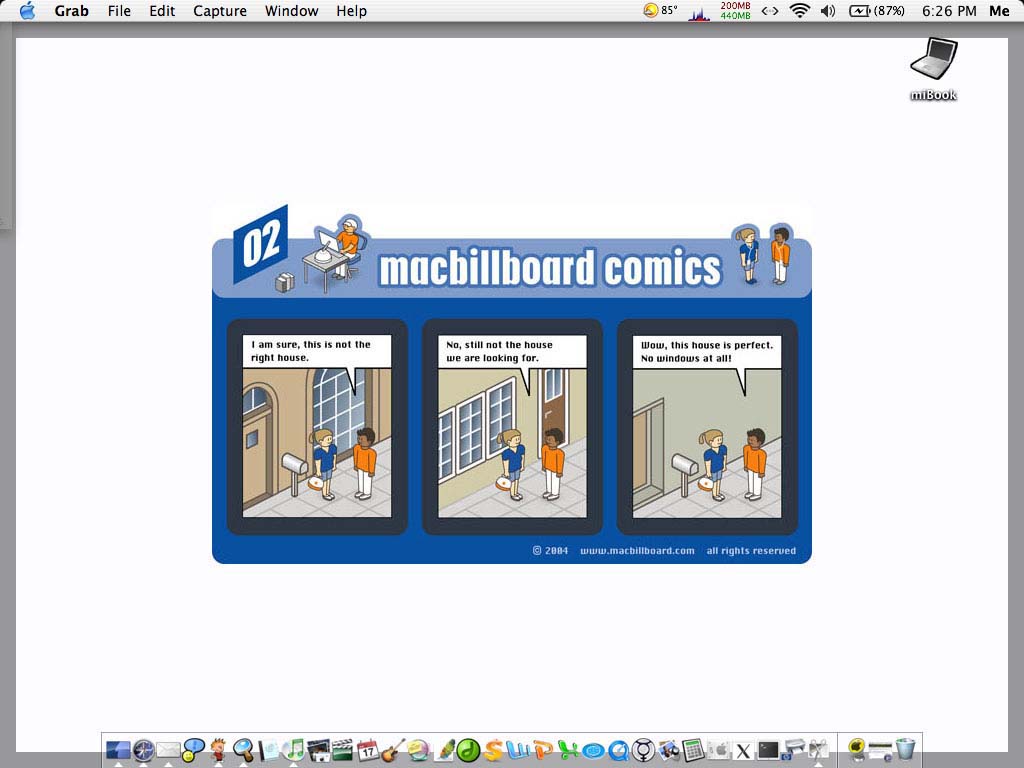Launch GarageBand guitar icon in Dock

point(393,750)
